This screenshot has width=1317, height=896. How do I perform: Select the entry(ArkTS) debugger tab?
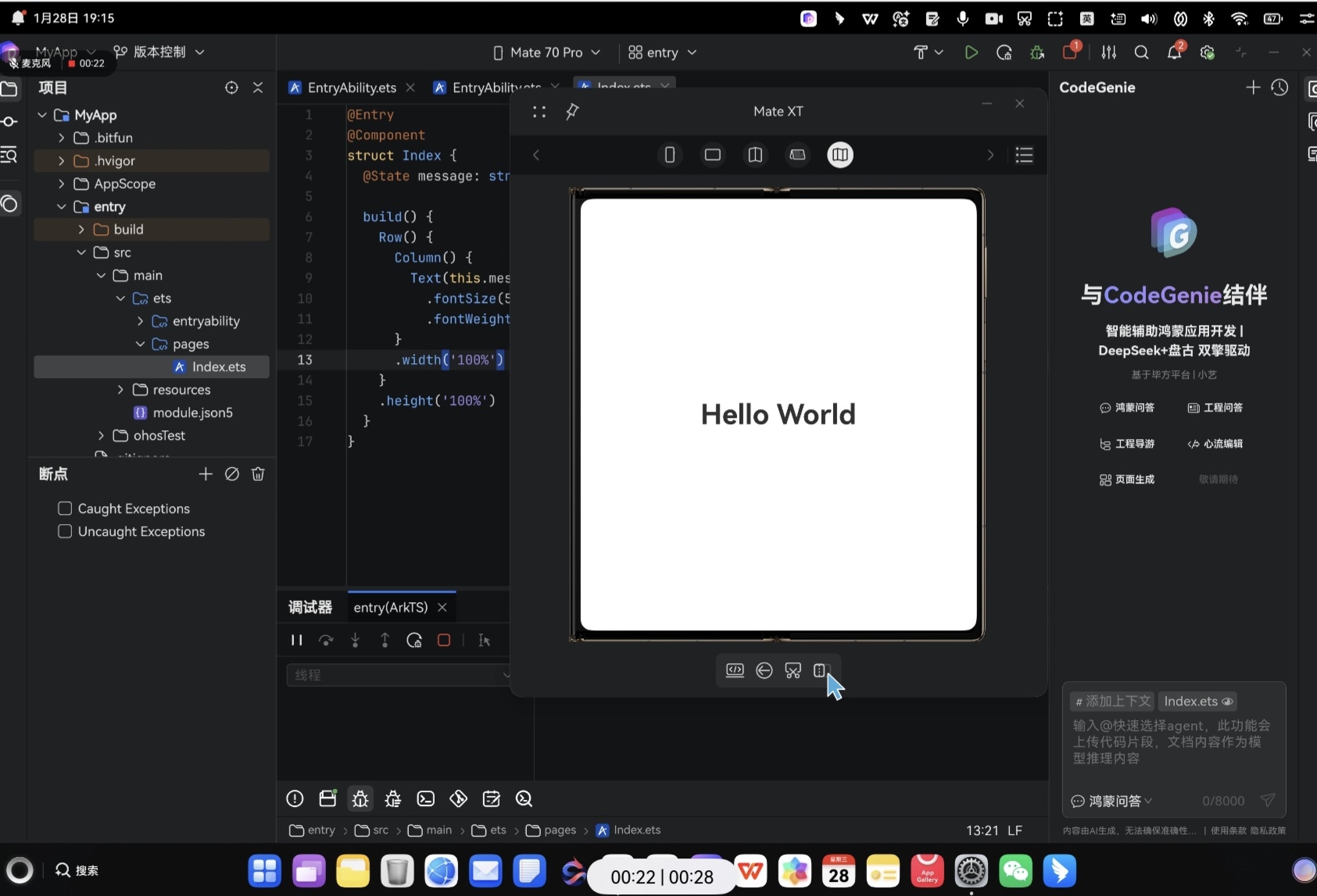click(x=390, y=607)
